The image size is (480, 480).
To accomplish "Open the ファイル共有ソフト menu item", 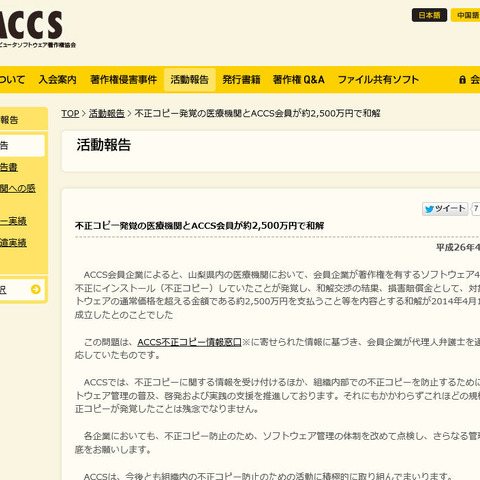I will 378,80.
